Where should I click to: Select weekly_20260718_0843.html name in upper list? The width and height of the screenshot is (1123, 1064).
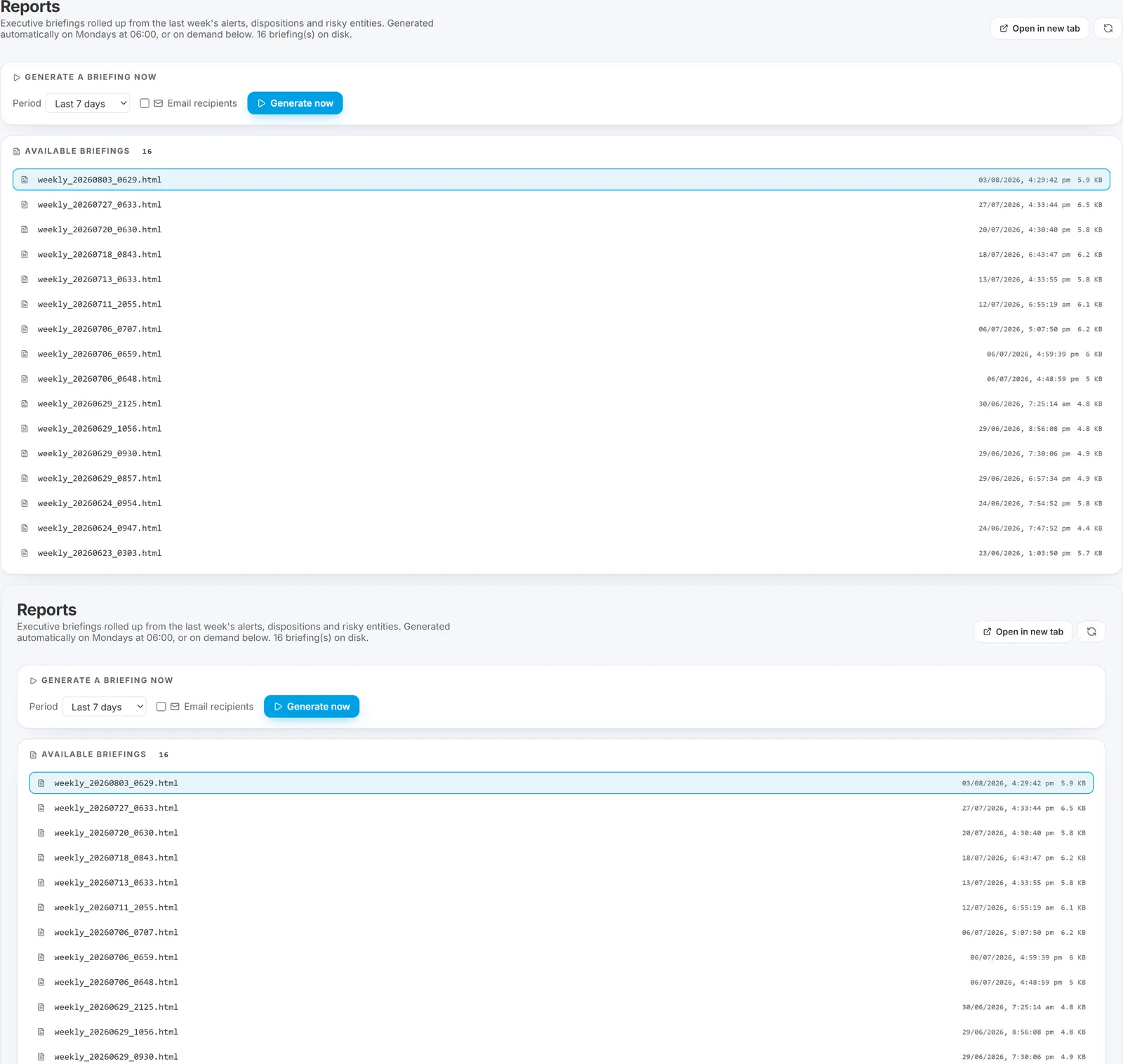coord(100,255)
